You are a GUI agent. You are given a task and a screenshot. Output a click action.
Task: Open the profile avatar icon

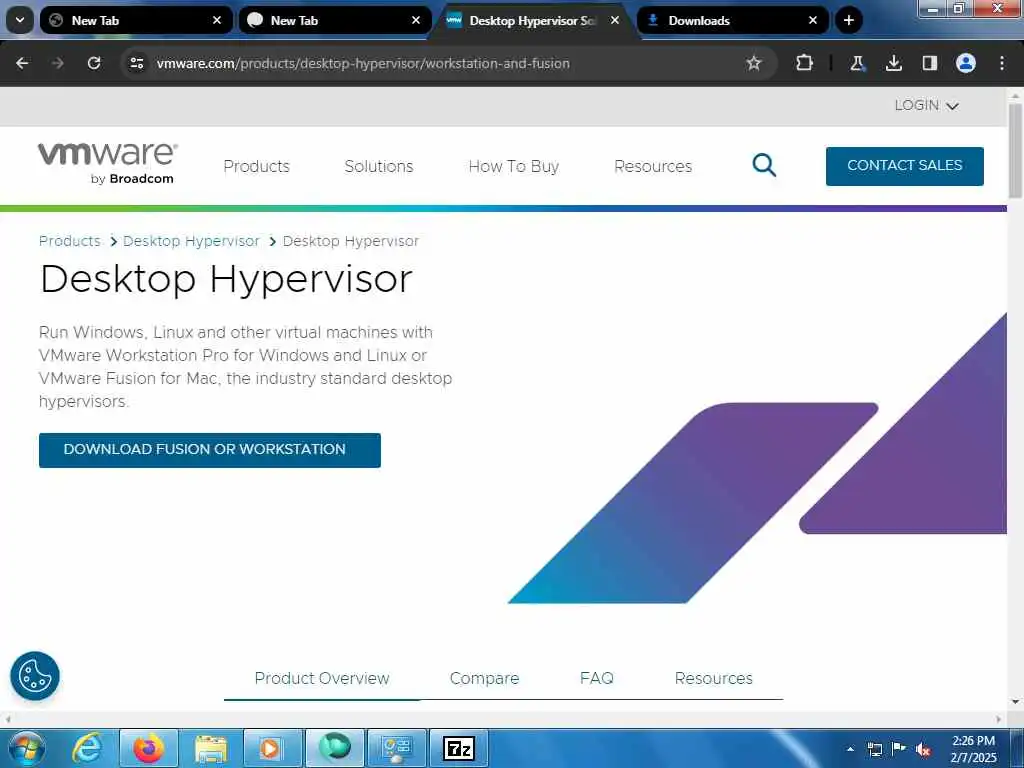(x=966, y=63)
